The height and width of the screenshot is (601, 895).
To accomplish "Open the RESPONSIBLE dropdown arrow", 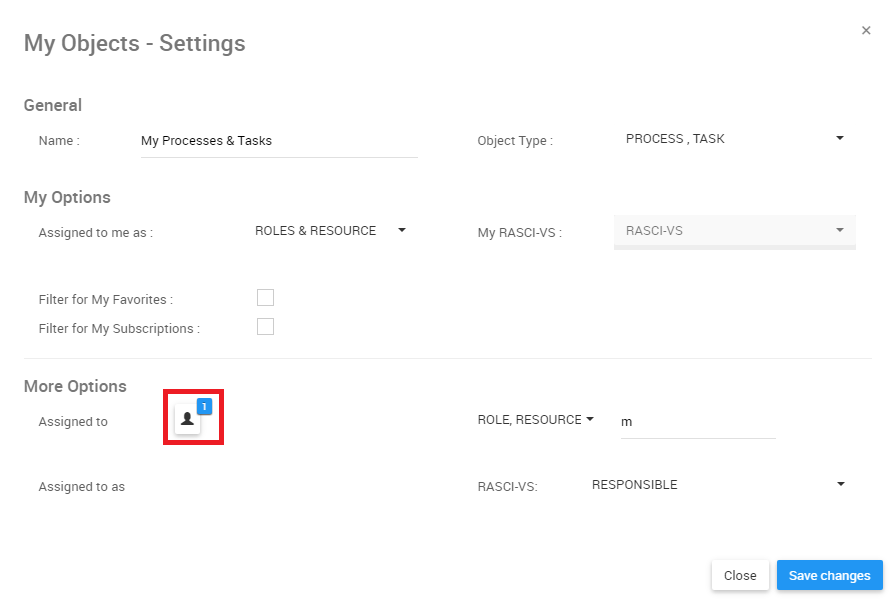I will tap(840, 484).
